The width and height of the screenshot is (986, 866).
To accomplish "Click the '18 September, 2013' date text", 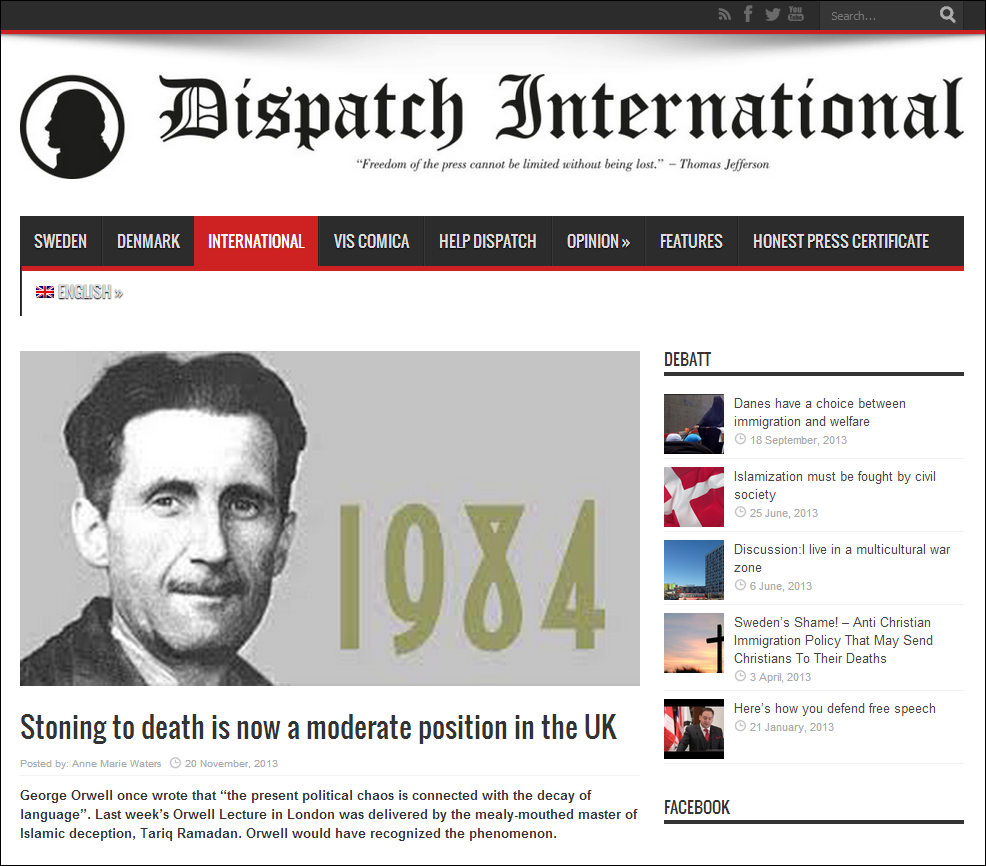I will coord(798,440).
